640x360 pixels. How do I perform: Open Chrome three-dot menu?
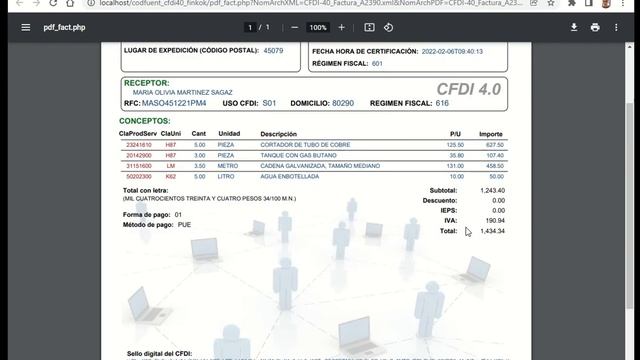[x=623, y=3]
